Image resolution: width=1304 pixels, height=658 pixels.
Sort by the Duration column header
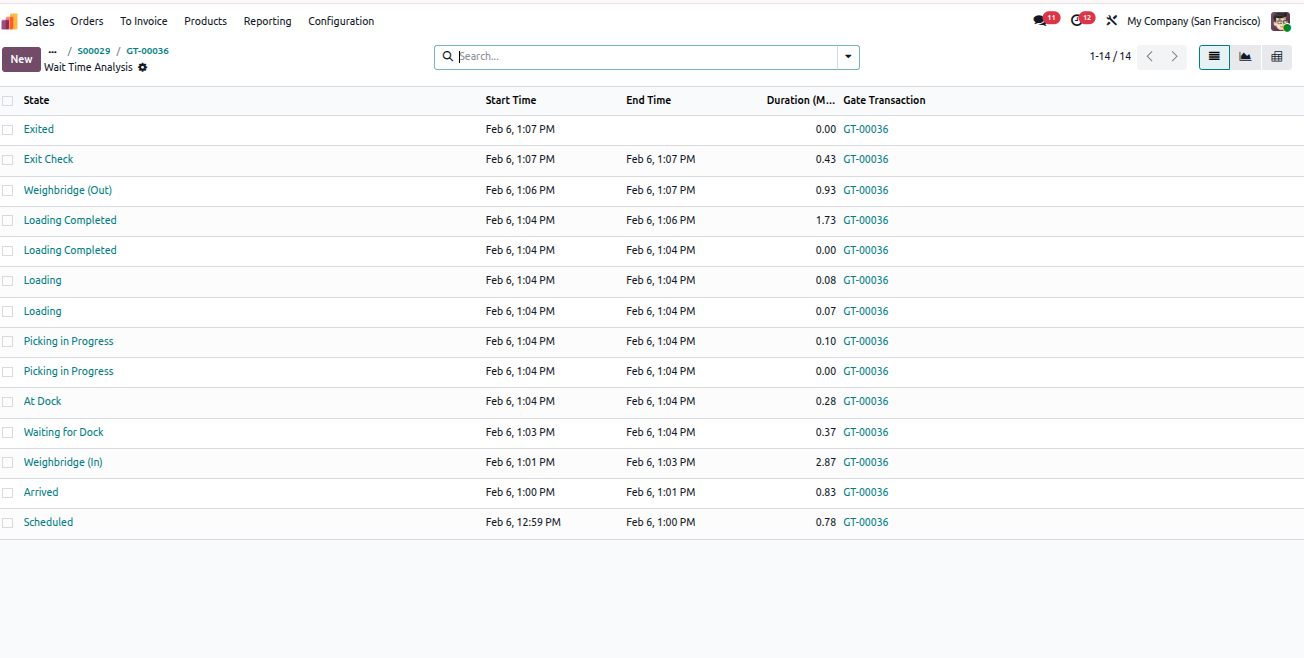pos(801,101)
